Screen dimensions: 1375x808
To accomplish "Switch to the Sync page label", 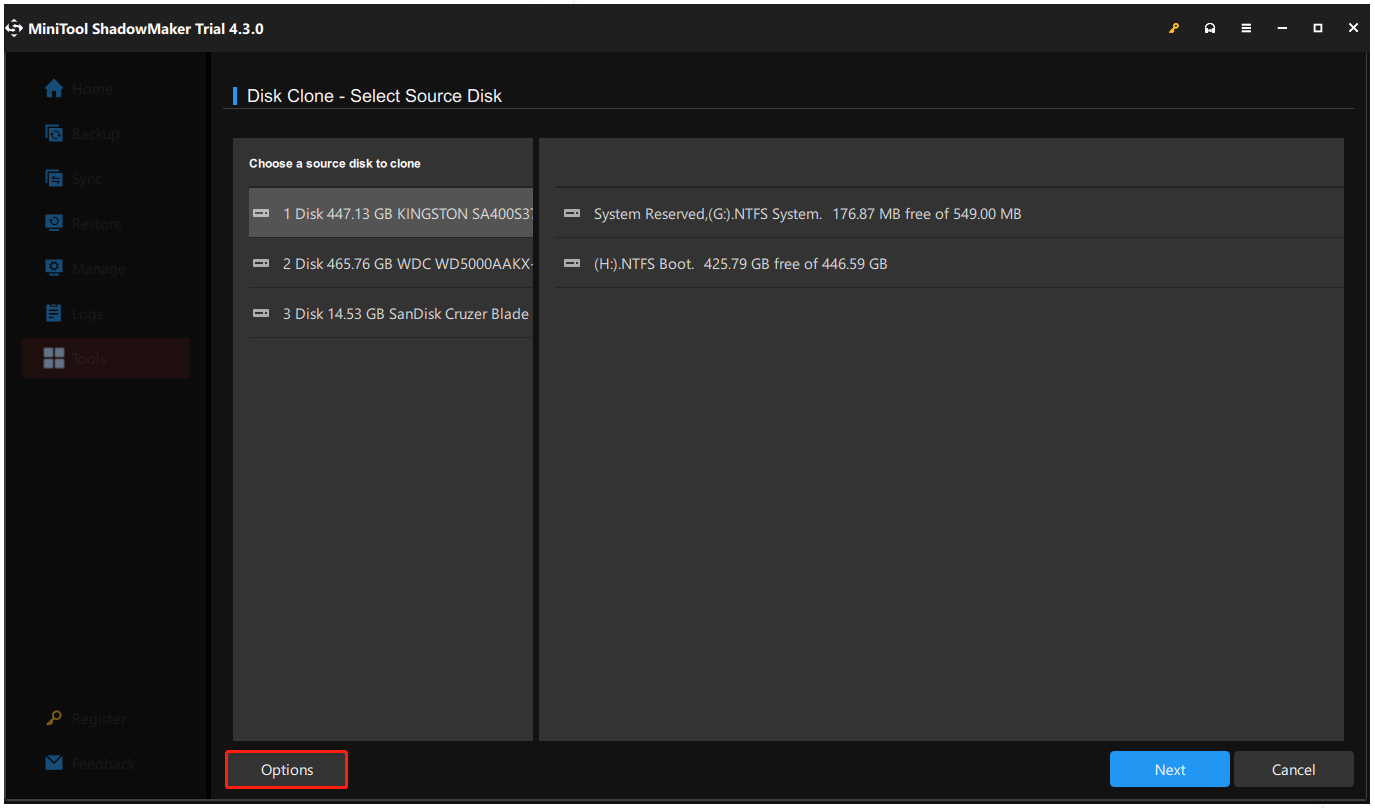I will click(87, 179).
